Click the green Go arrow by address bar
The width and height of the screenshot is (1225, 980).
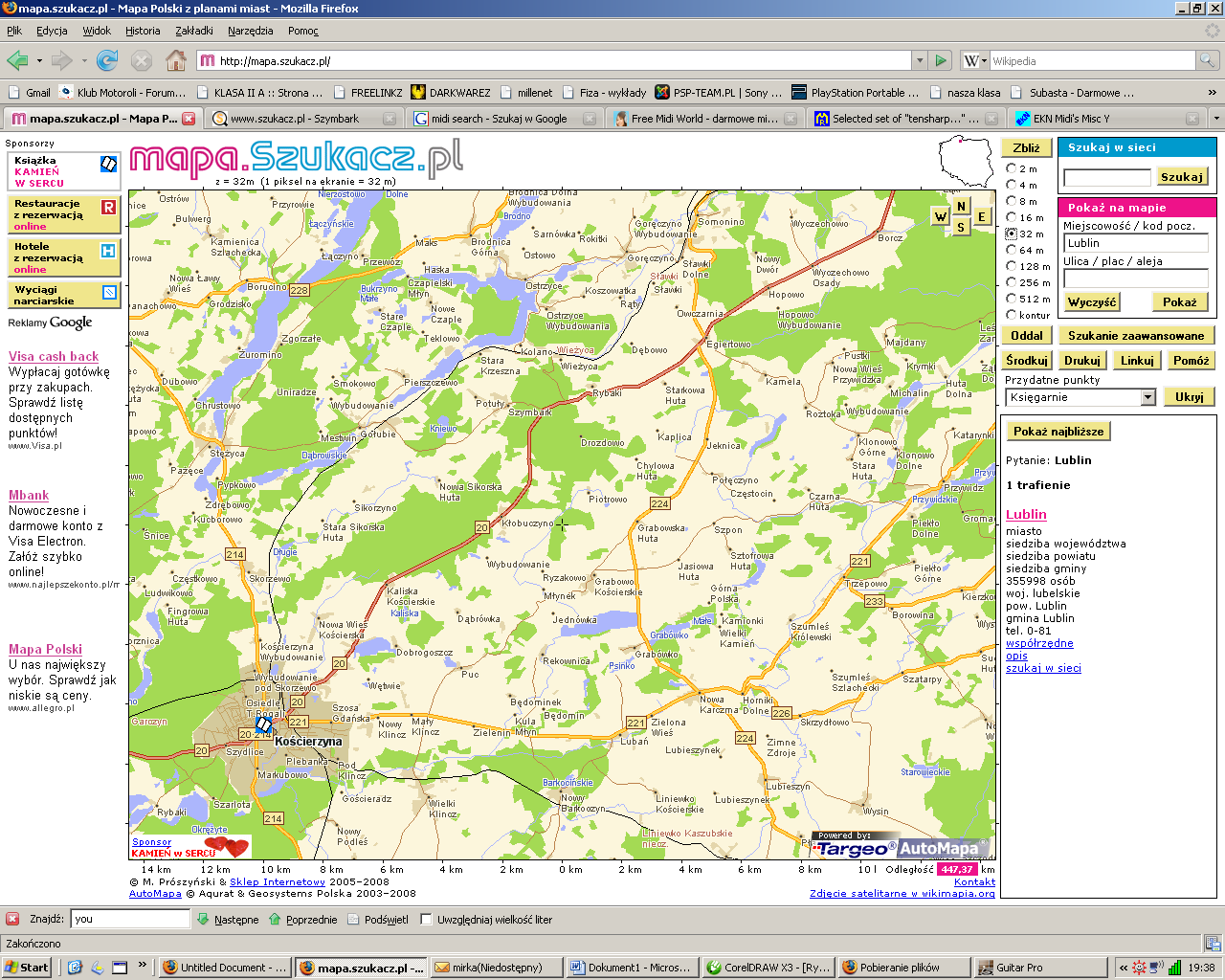tap(941, 60)
